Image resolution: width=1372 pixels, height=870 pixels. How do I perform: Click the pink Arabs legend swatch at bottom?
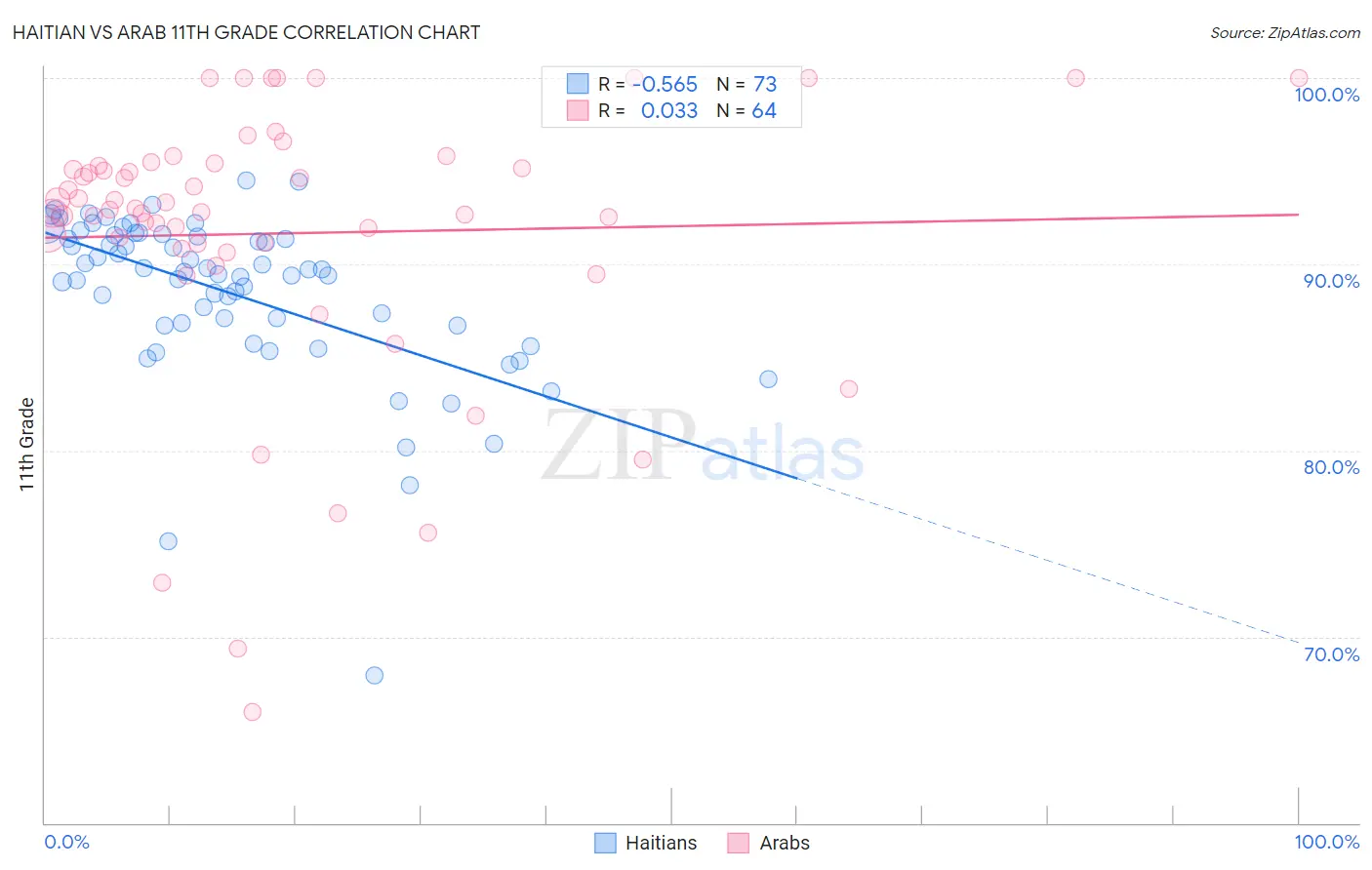(738, 843)
